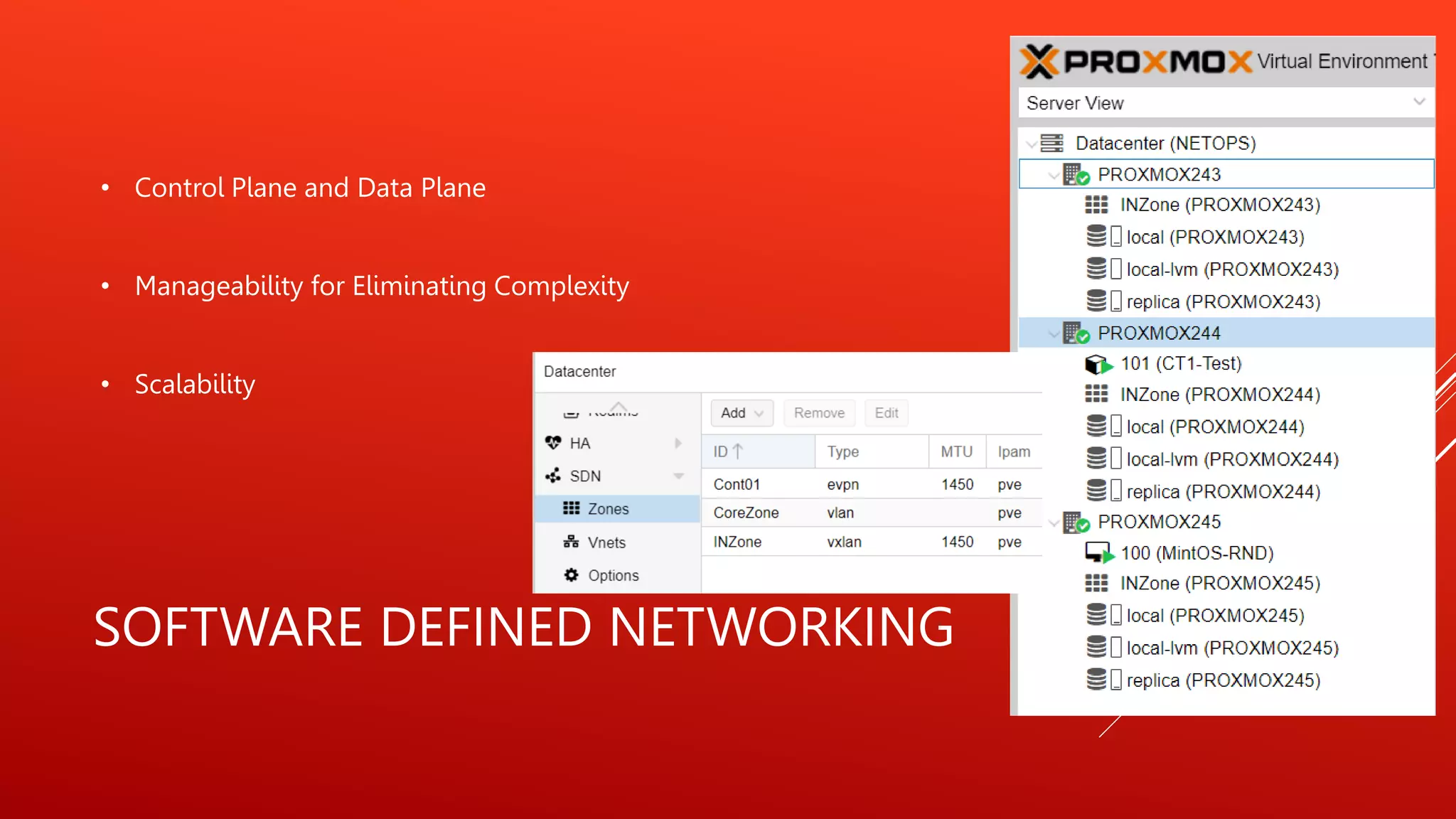Sort by Type column header
This screenshot has height=819, width=1456.
872,451
